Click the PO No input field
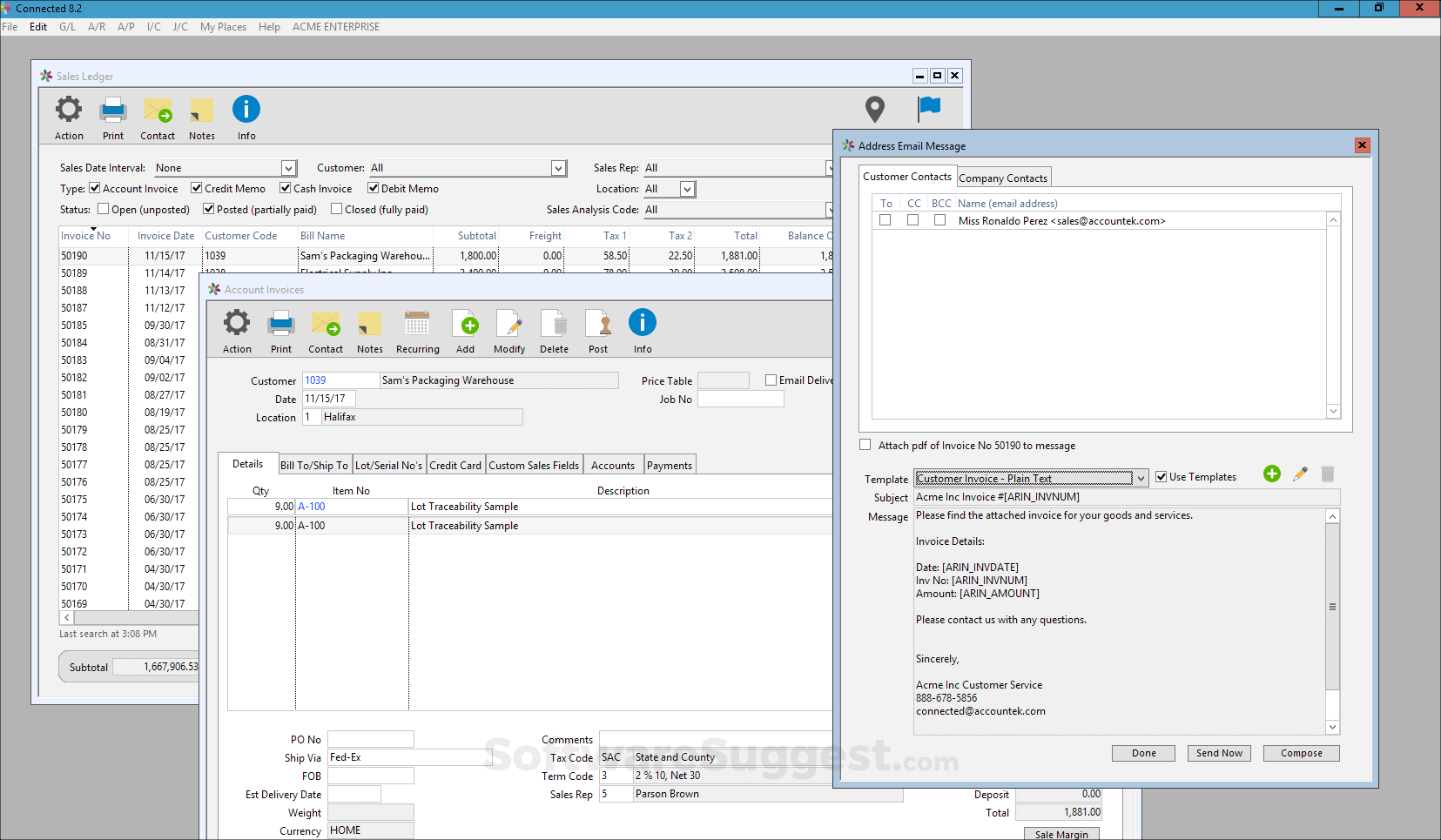Image resolution: width=1441 pixels, height=840 pixels. [370, 739]
